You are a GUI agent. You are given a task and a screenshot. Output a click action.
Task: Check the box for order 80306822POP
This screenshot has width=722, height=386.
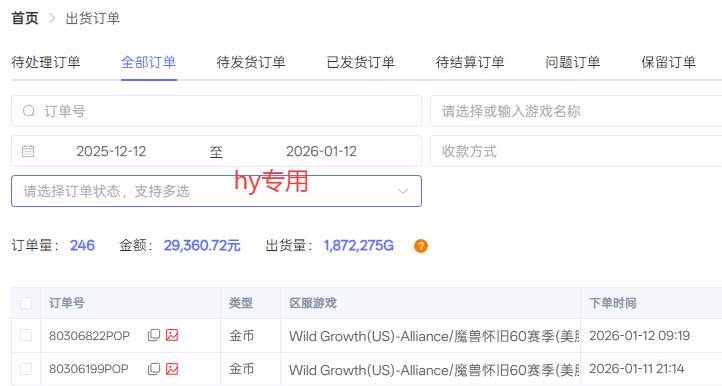(26, 335)
